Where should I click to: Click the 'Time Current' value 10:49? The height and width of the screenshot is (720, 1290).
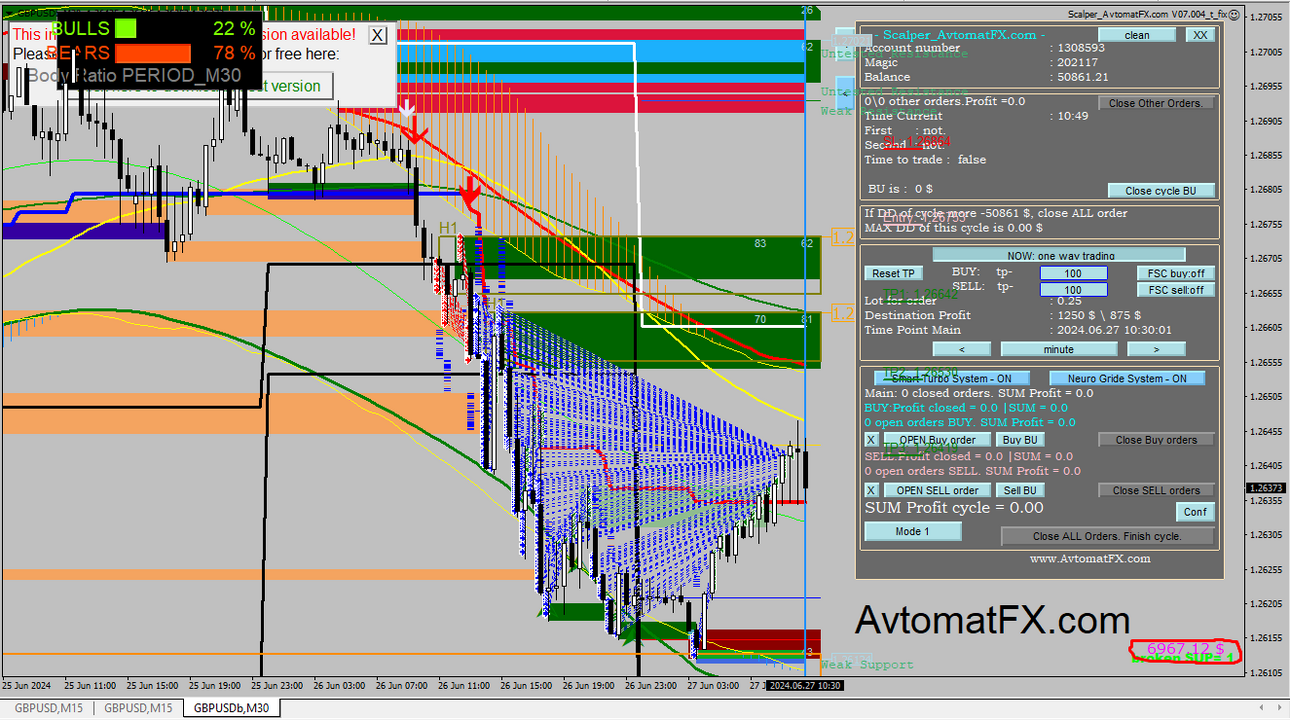click(x=1074, y=116)
